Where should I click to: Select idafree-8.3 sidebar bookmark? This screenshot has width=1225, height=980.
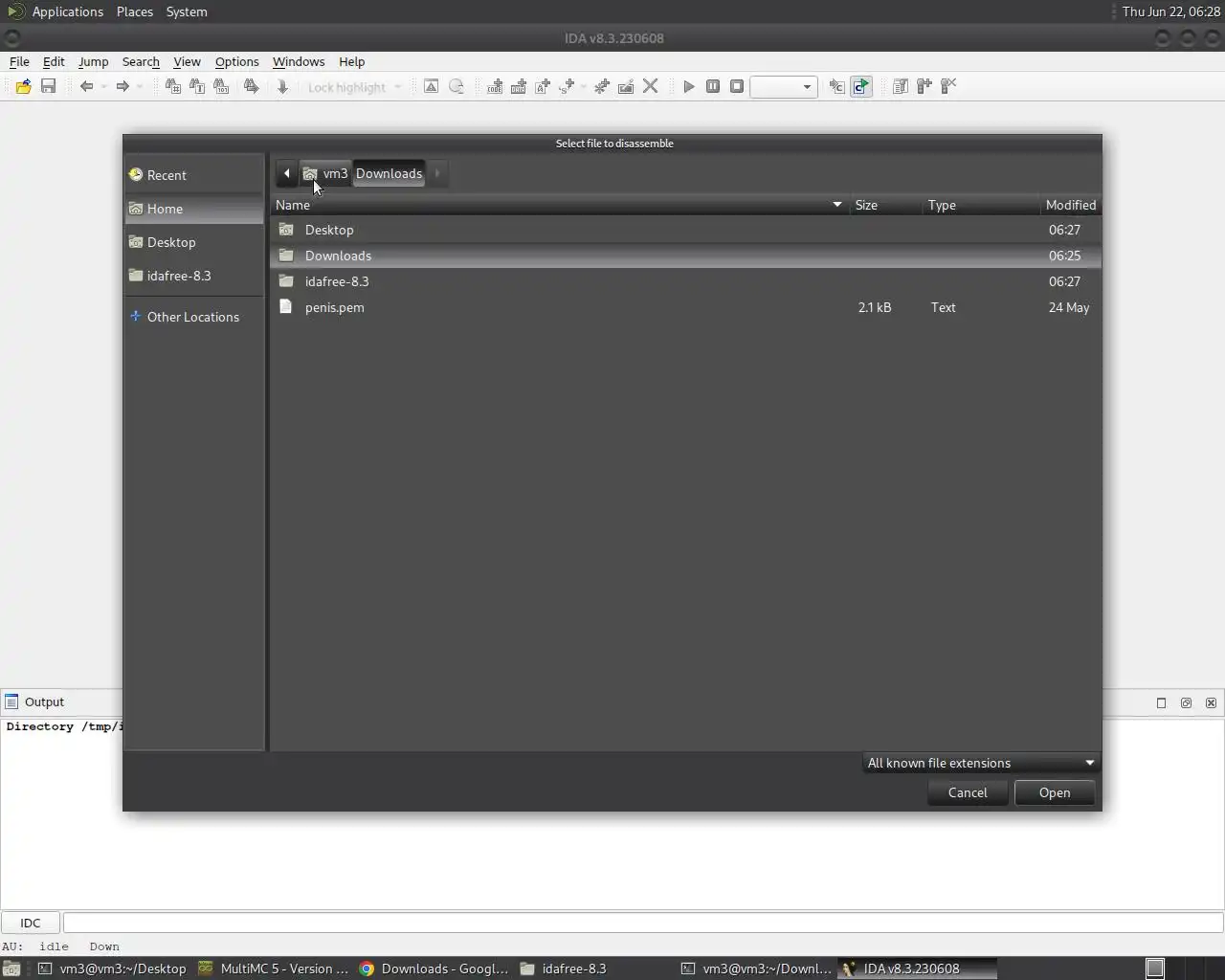coord(194,276)
